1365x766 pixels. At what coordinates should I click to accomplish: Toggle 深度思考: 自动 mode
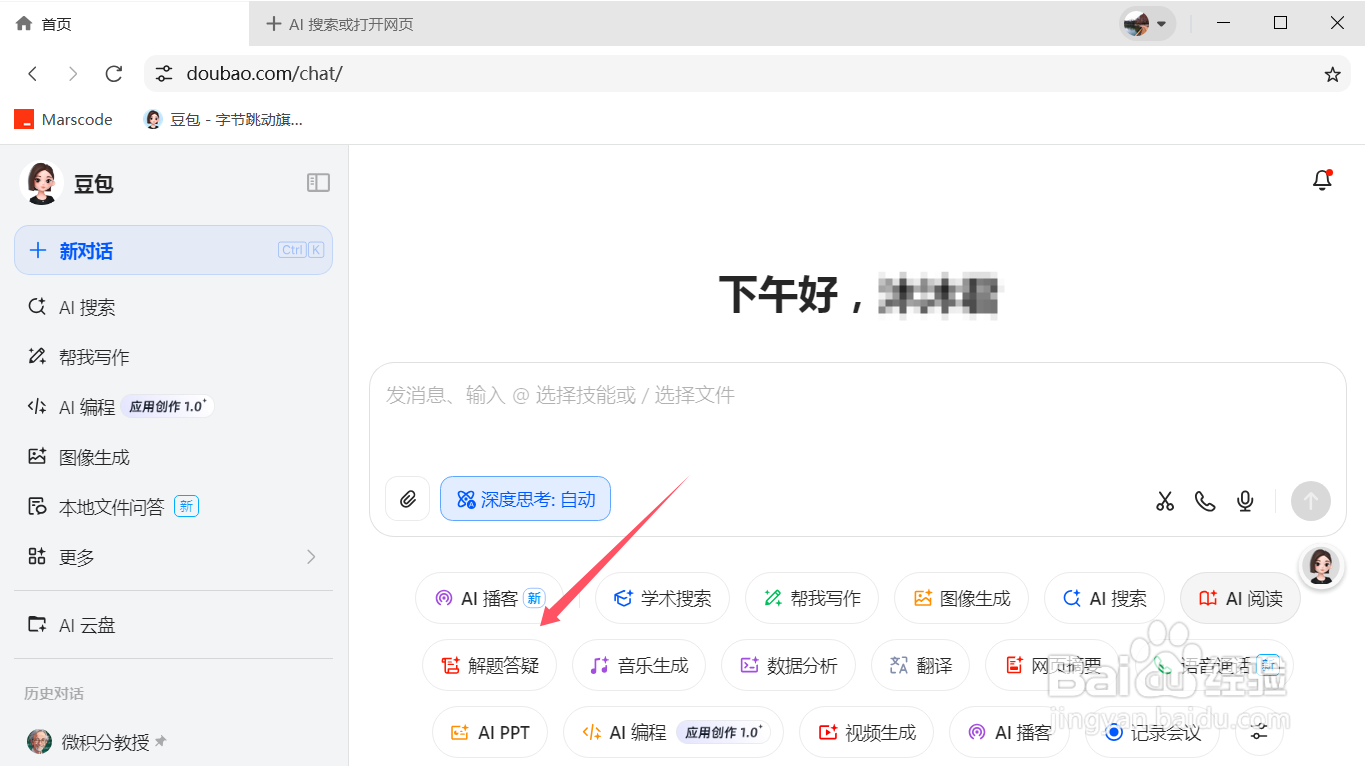tap(525, 499)
